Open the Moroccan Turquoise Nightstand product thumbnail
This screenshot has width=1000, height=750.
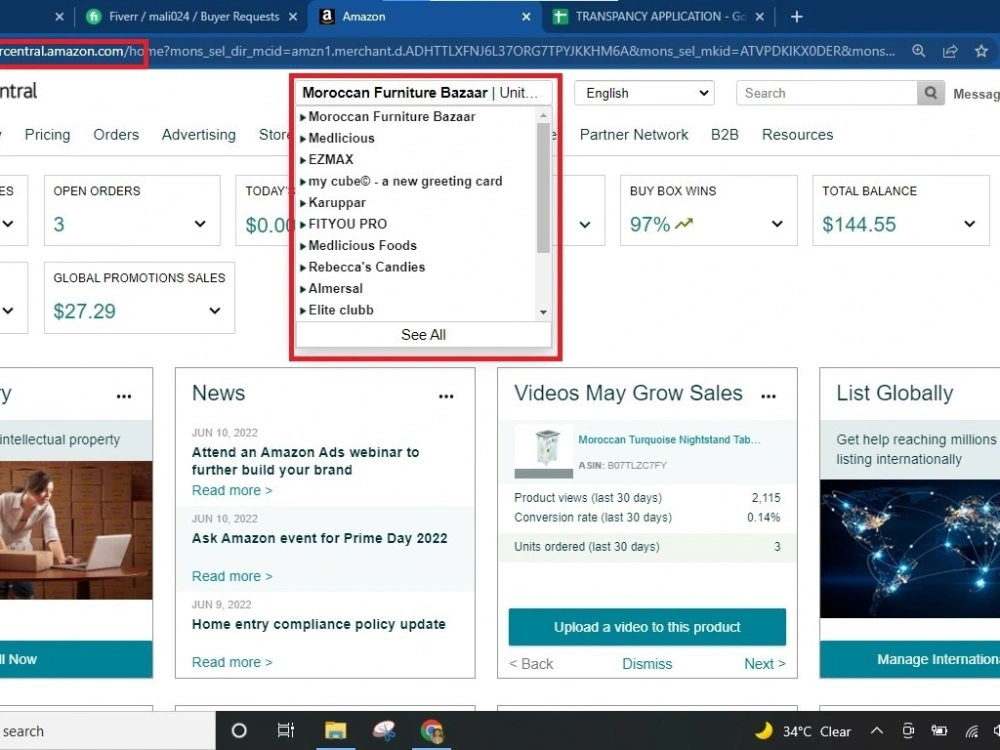pos(543,452)
